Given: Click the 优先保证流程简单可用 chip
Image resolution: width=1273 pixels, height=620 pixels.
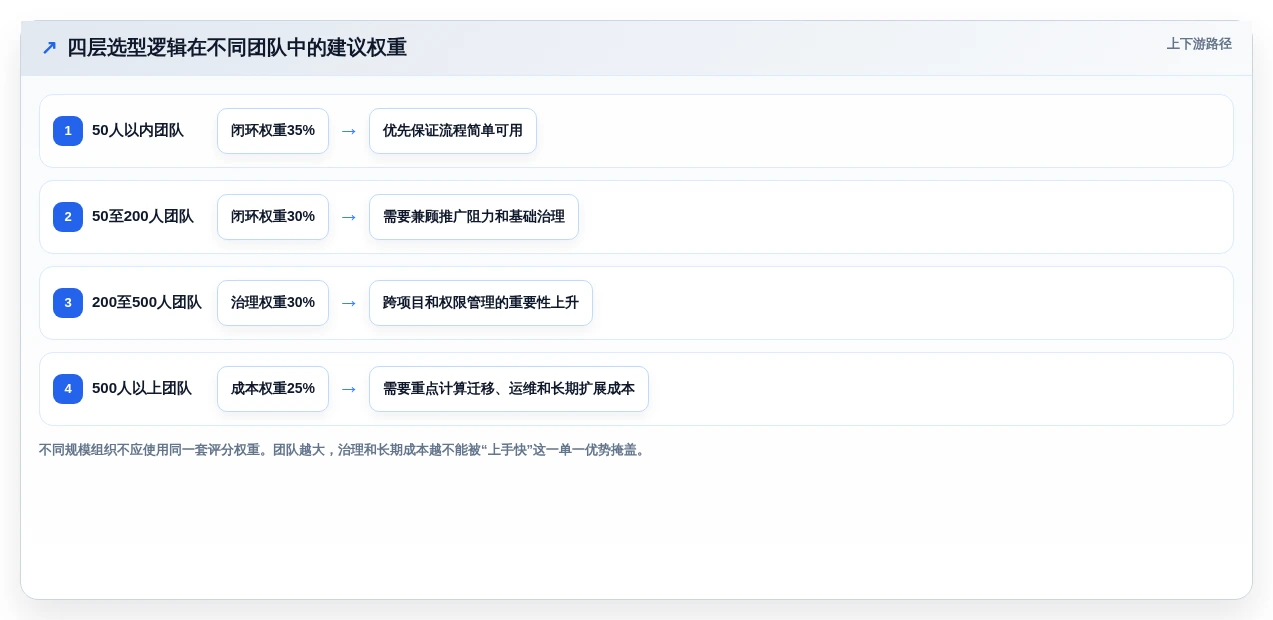Looking at the screenshot, I should [453, 131].
